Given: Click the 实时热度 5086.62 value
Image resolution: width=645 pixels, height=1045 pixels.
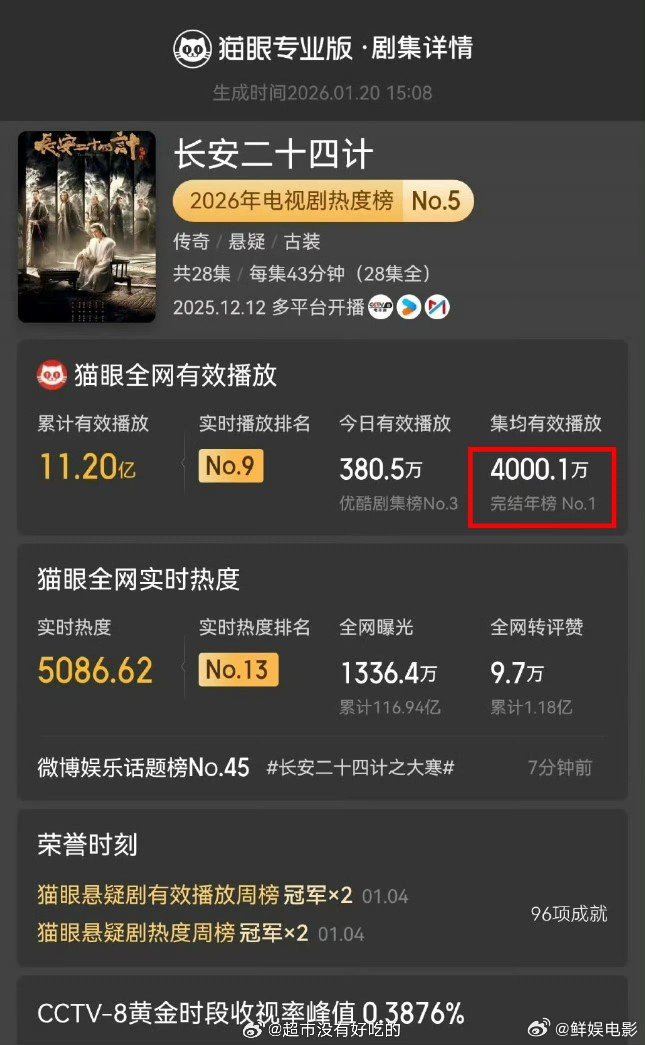Looking at the screenshot, I should [95, 670].
